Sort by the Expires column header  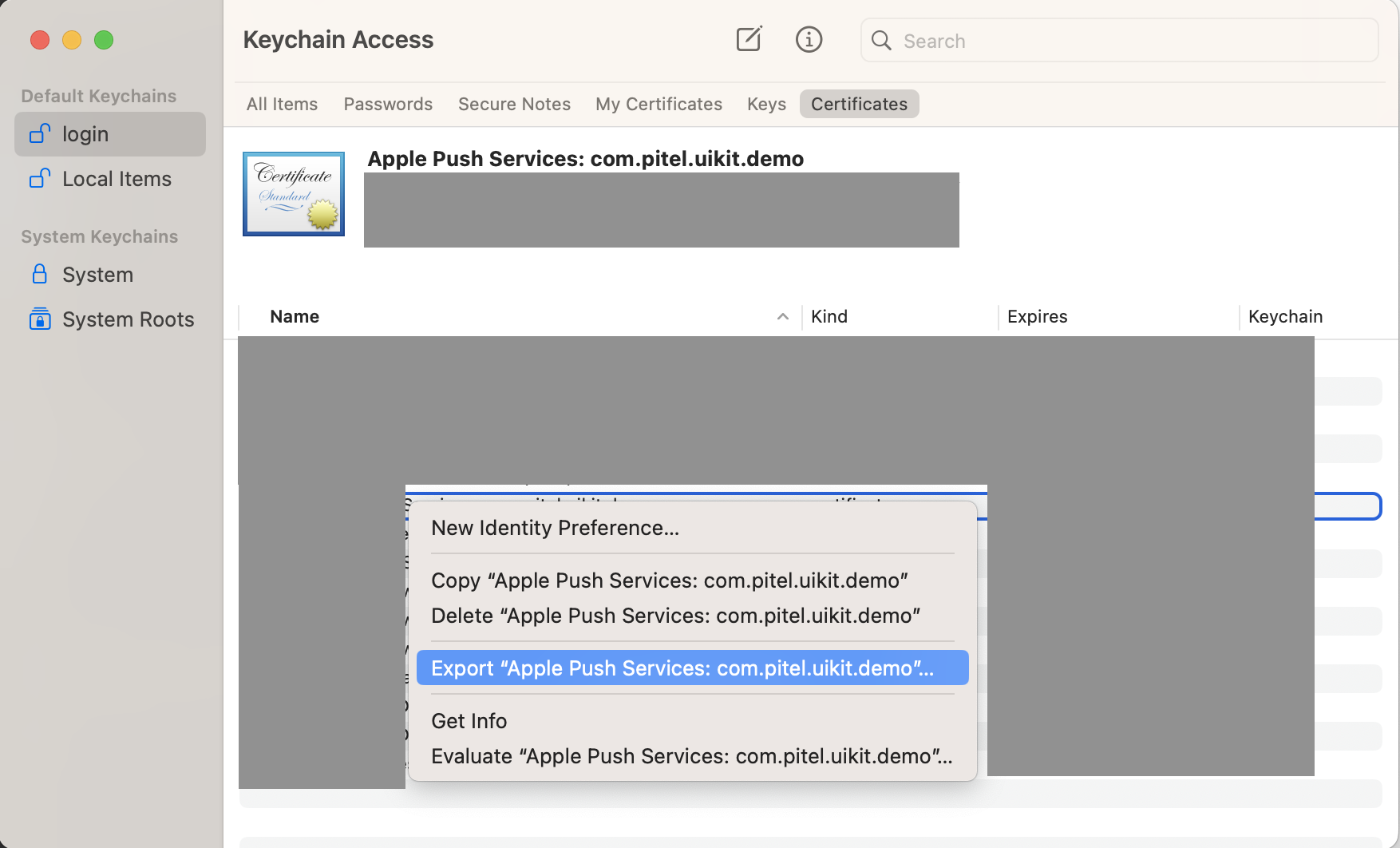pyautogui.click(x=1037, y=316)
